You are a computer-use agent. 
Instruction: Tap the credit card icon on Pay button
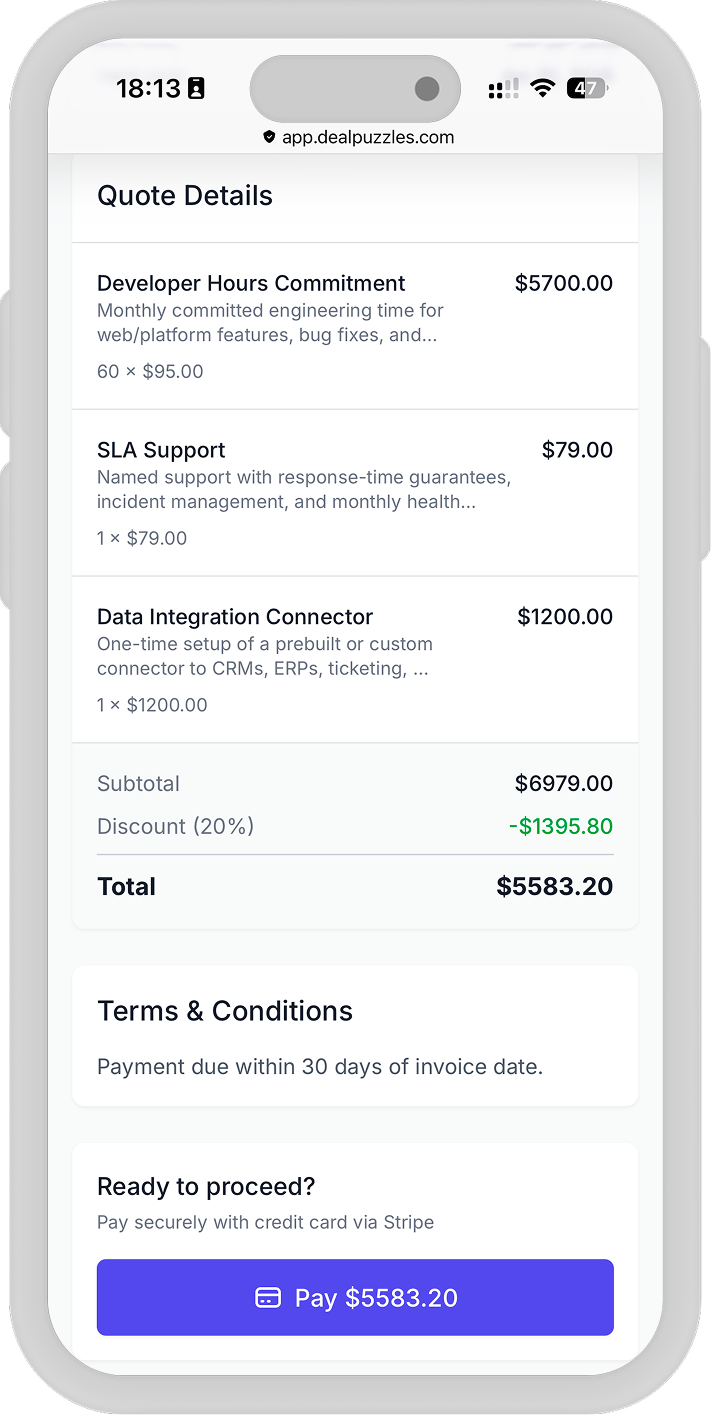click(268, 1298)
